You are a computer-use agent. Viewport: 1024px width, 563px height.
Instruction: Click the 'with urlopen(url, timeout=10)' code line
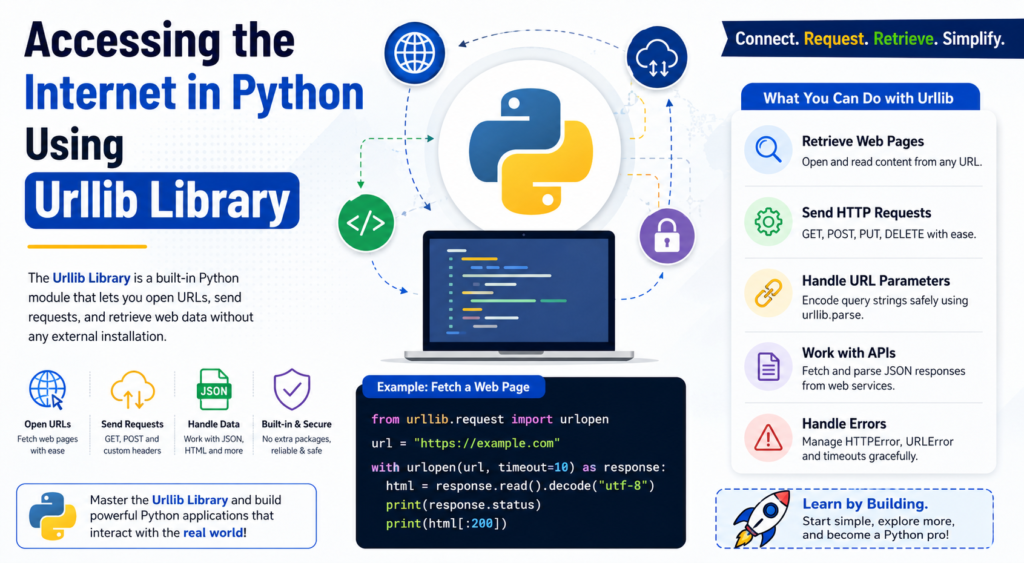pyautogui.click(x=519, y=467)
